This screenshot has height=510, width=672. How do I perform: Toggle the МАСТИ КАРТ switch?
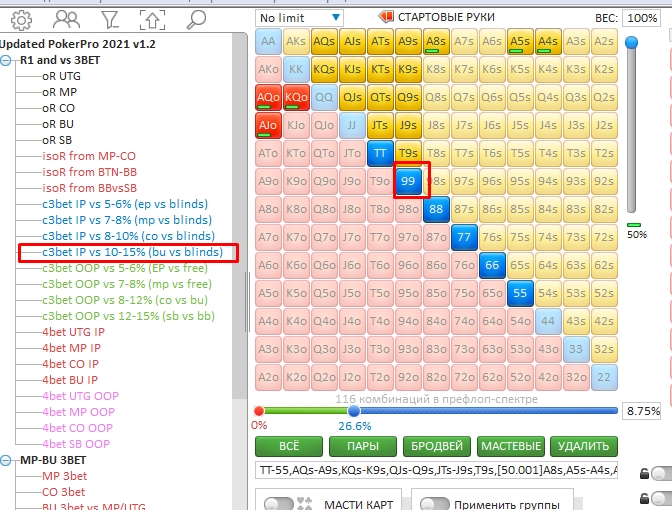pyautogui.click(x=279, y=504)
